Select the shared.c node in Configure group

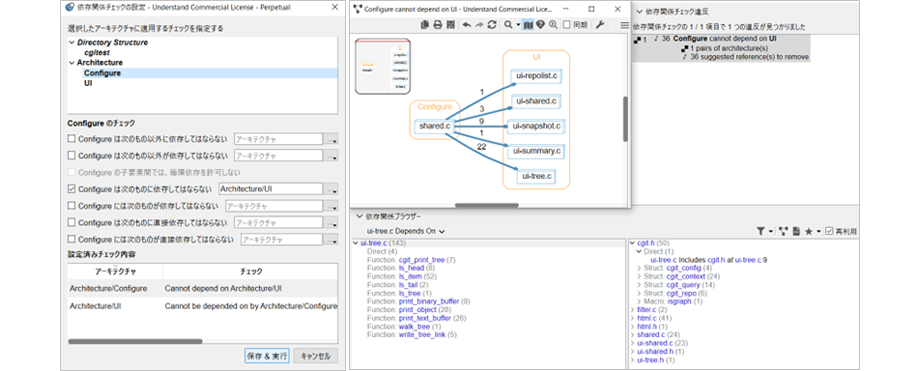pos(435,126)
